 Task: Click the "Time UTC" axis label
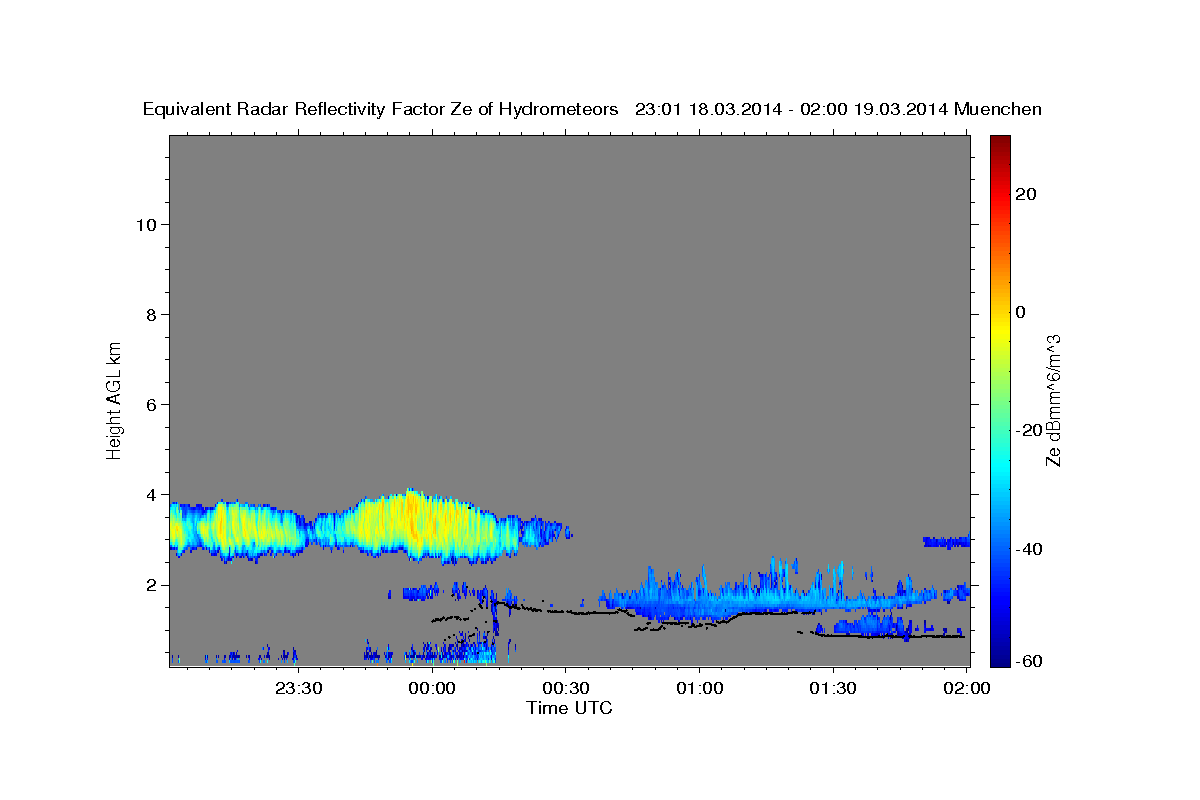[x=569, y=708]
